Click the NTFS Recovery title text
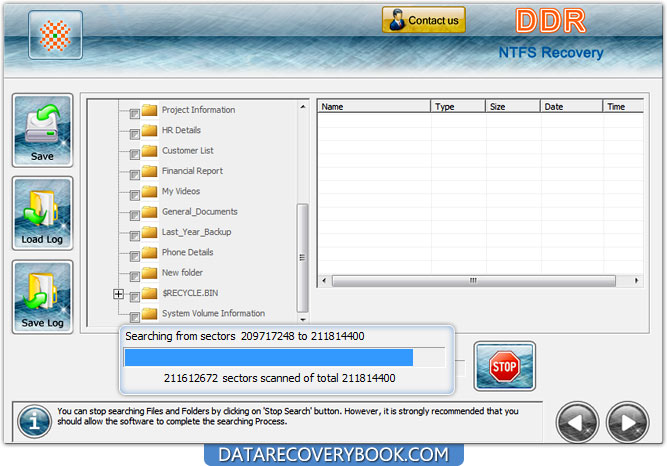The height and width of the screenshot is (466, 667). [x=551, y=52]
